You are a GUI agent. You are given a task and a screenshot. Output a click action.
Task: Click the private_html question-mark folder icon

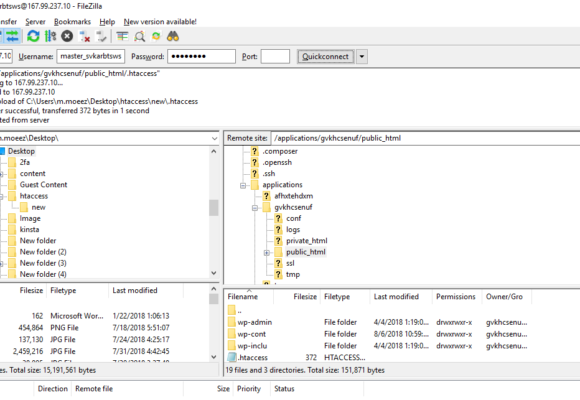point(278,241)
